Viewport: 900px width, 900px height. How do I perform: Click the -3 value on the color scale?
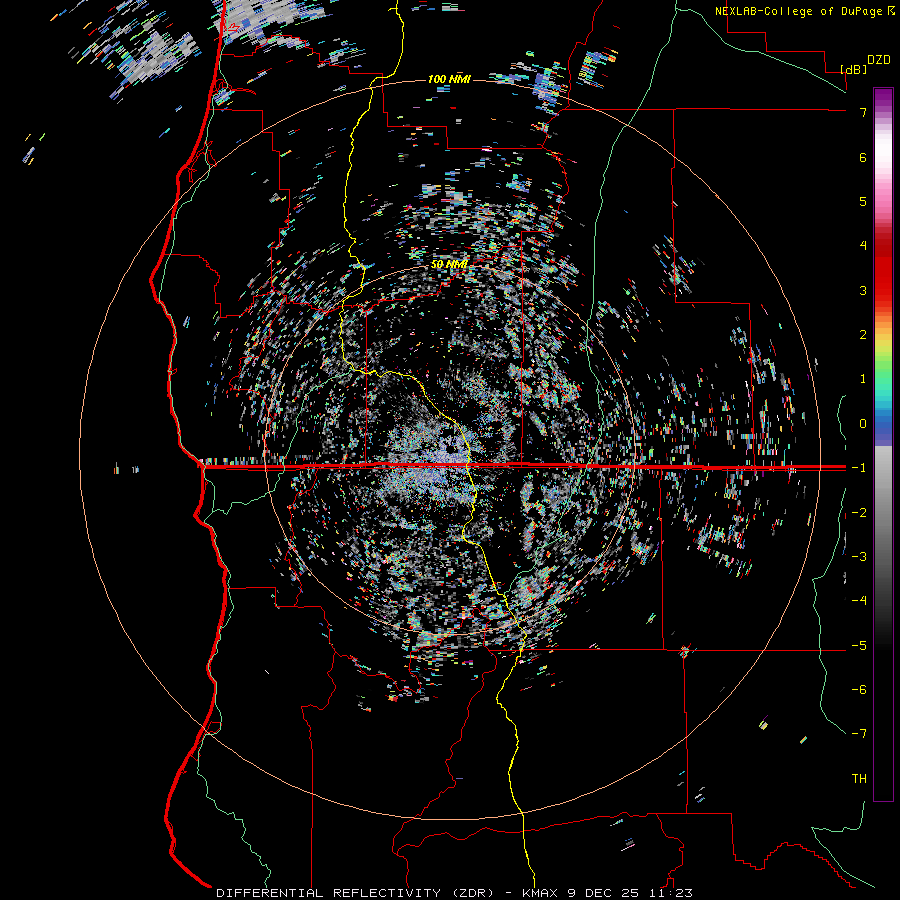click(x=859, y=557)
